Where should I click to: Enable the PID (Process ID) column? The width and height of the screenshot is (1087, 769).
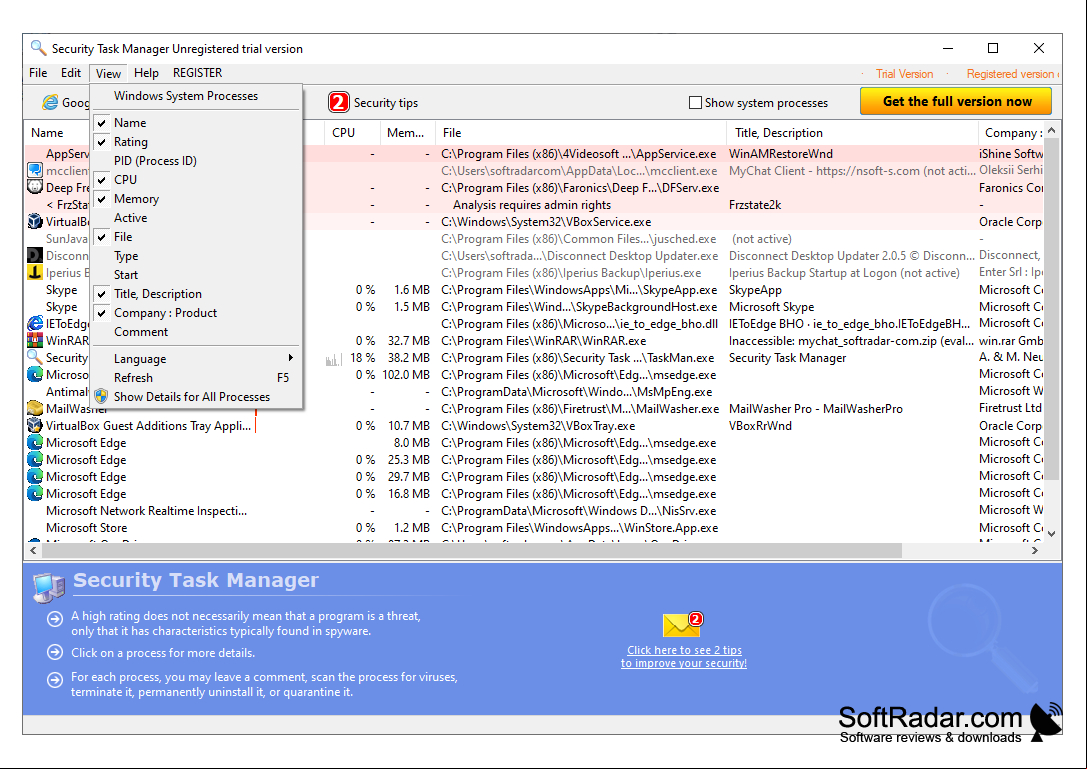196,160
